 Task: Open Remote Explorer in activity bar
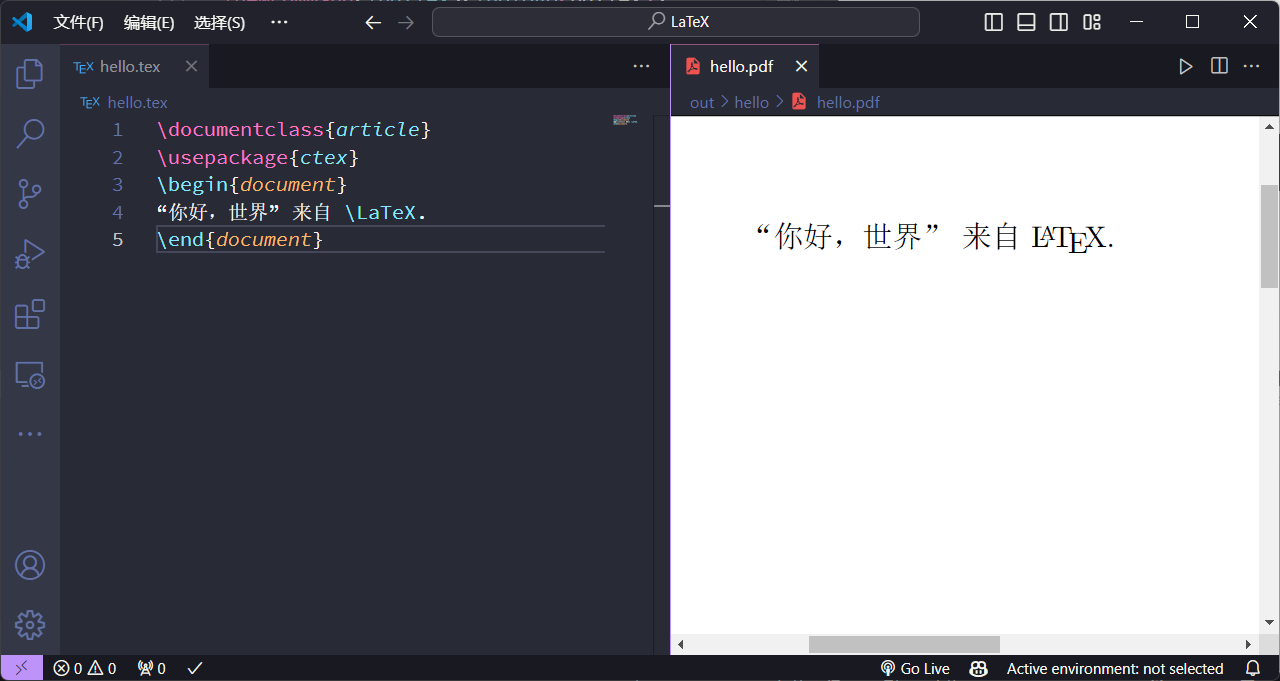tap(30, 375)
